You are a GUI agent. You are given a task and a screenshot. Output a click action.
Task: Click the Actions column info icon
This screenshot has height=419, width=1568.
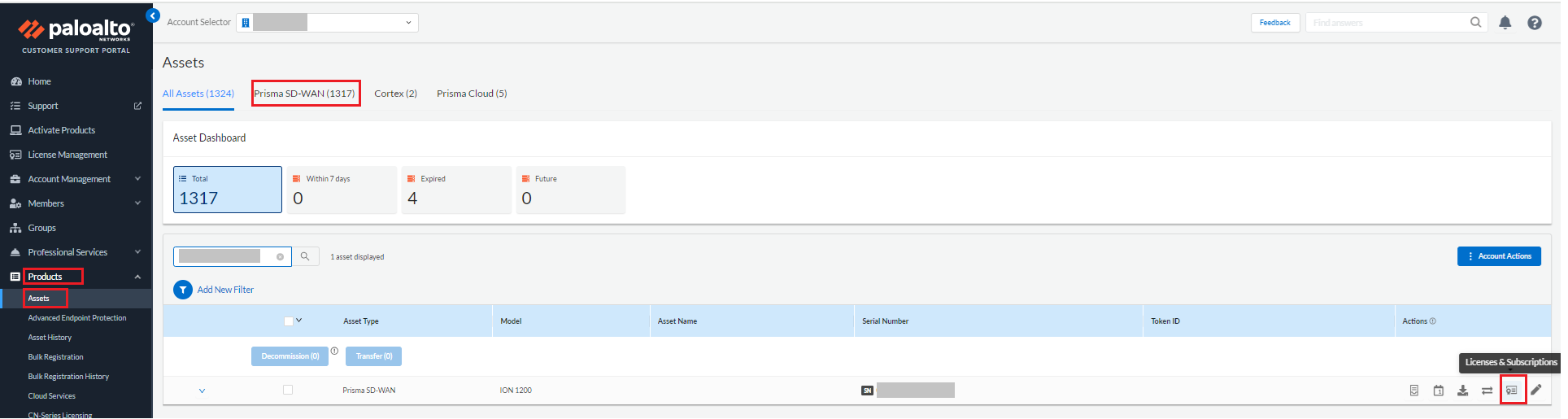pos(1432,321)
